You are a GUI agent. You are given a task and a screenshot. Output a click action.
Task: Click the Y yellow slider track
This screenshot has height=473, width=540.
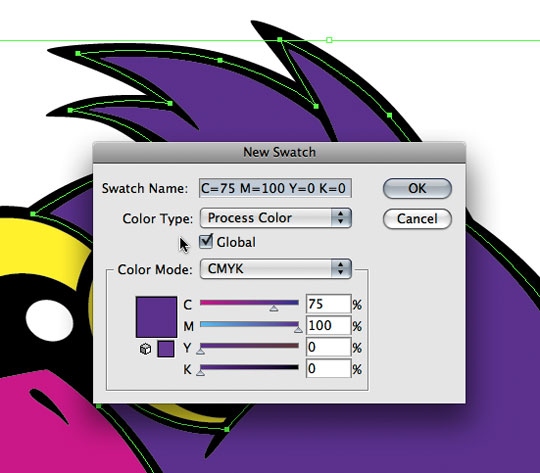[249, 346]
